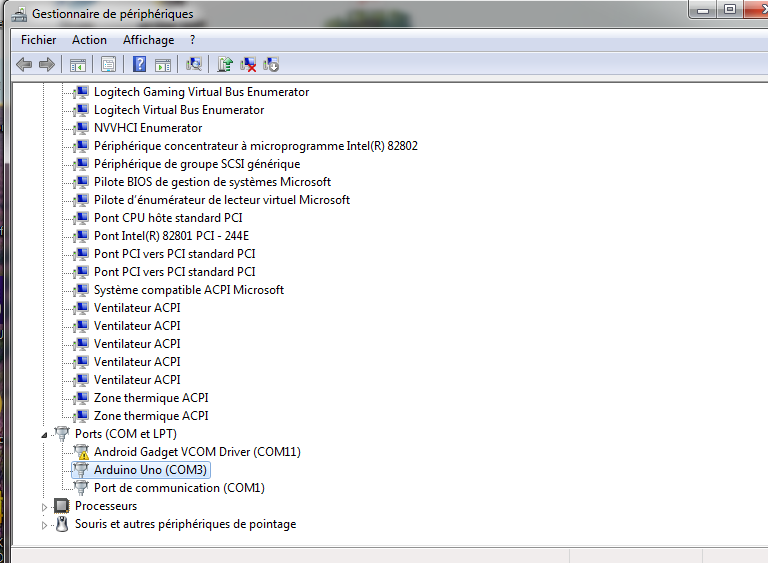The width and height of the screenshot is (768, 563).
Task: Open the Action menu
Action: [89, 40]
